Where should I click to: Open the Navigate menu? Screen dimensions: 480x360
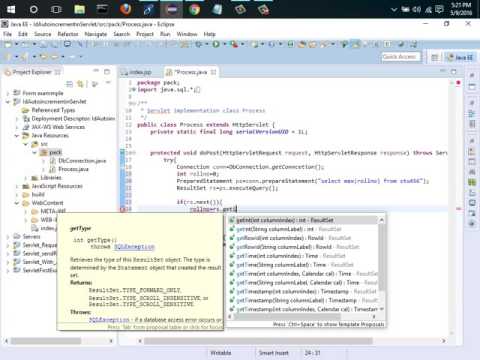pyautogui.click(x=96, y=34)
